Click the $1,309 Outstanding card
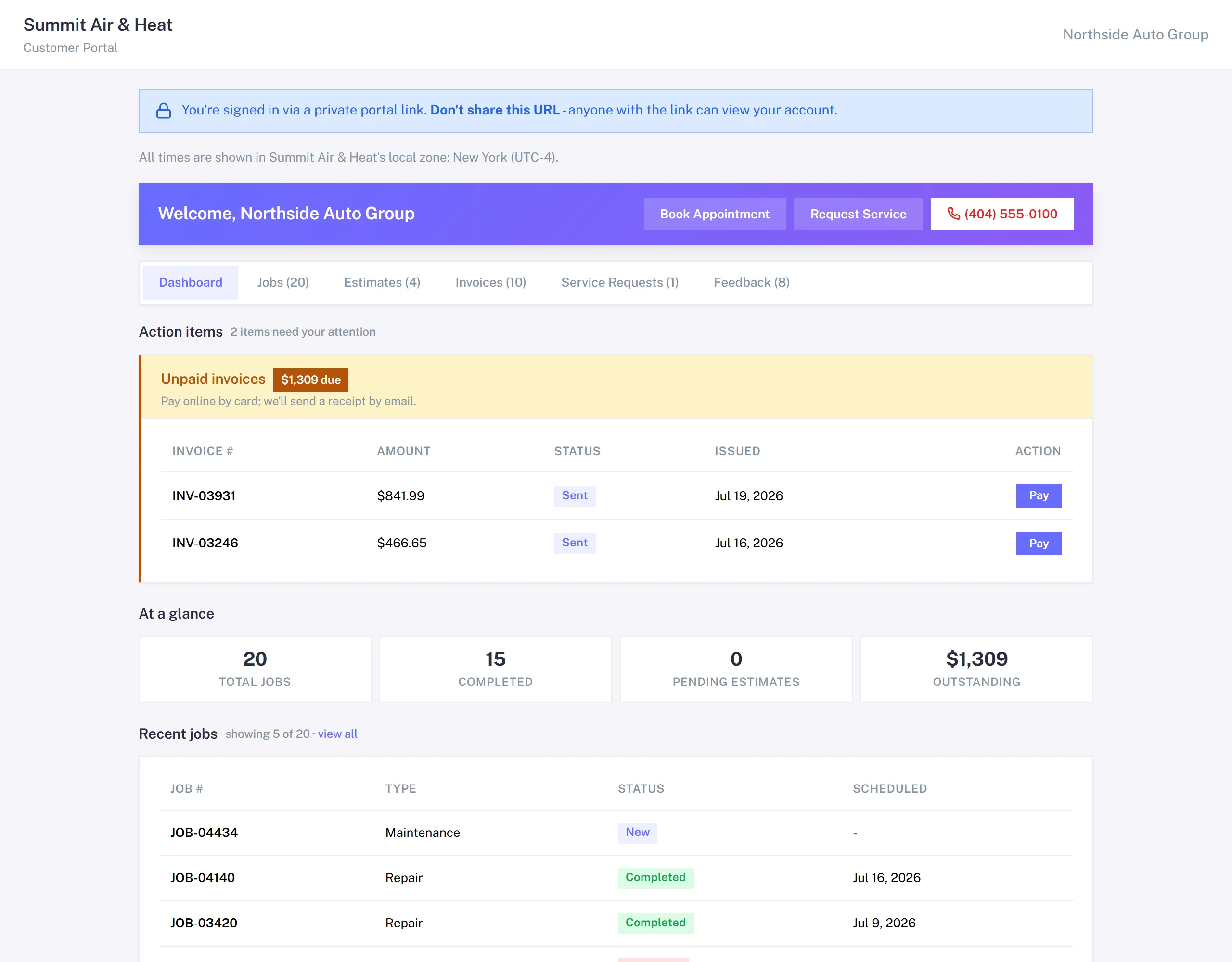Viewport: 1232px width, 962px height. tap(976, 670)
